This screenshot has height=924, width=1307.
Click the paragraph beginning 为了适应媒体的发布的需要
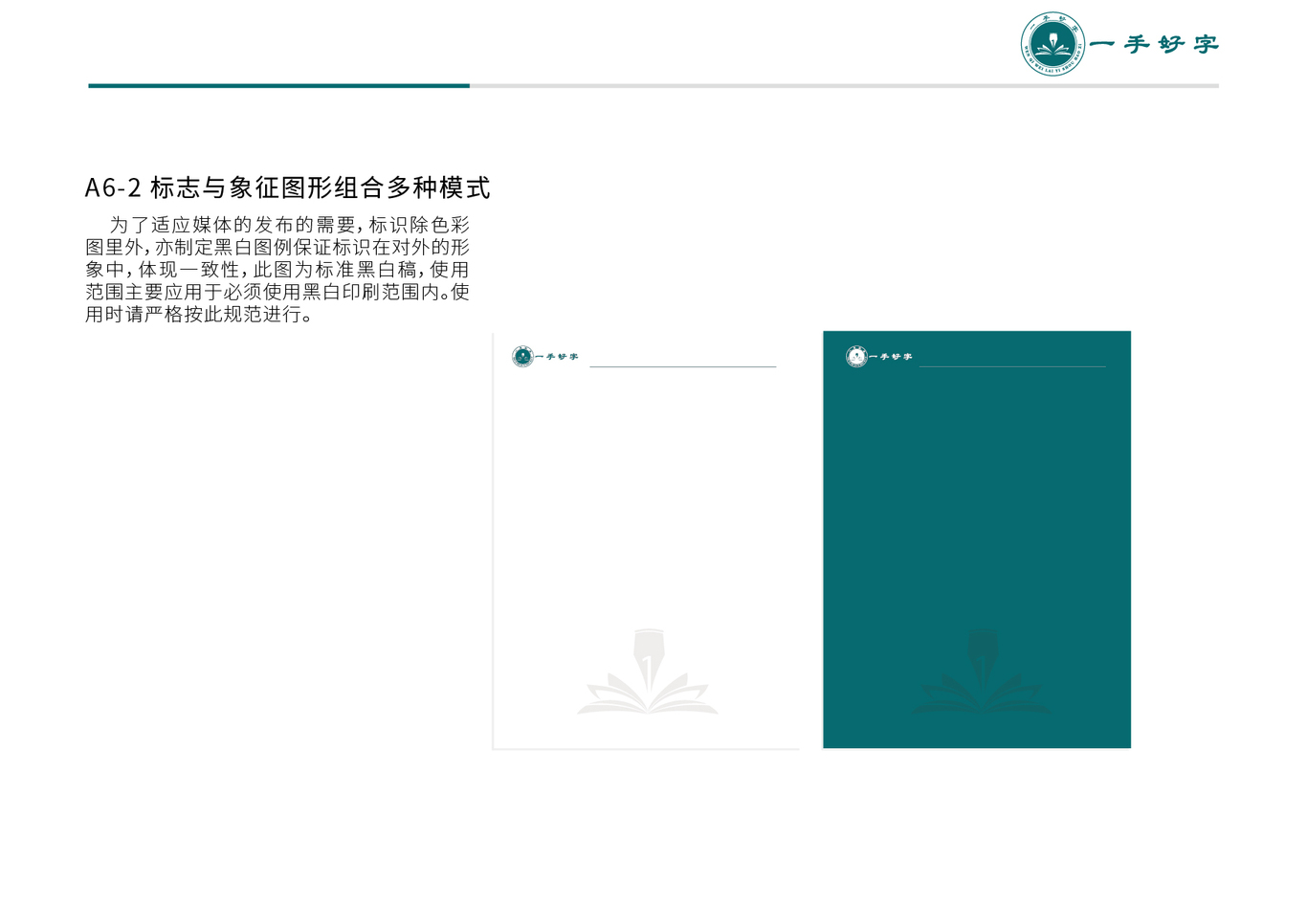click(277, 270)
